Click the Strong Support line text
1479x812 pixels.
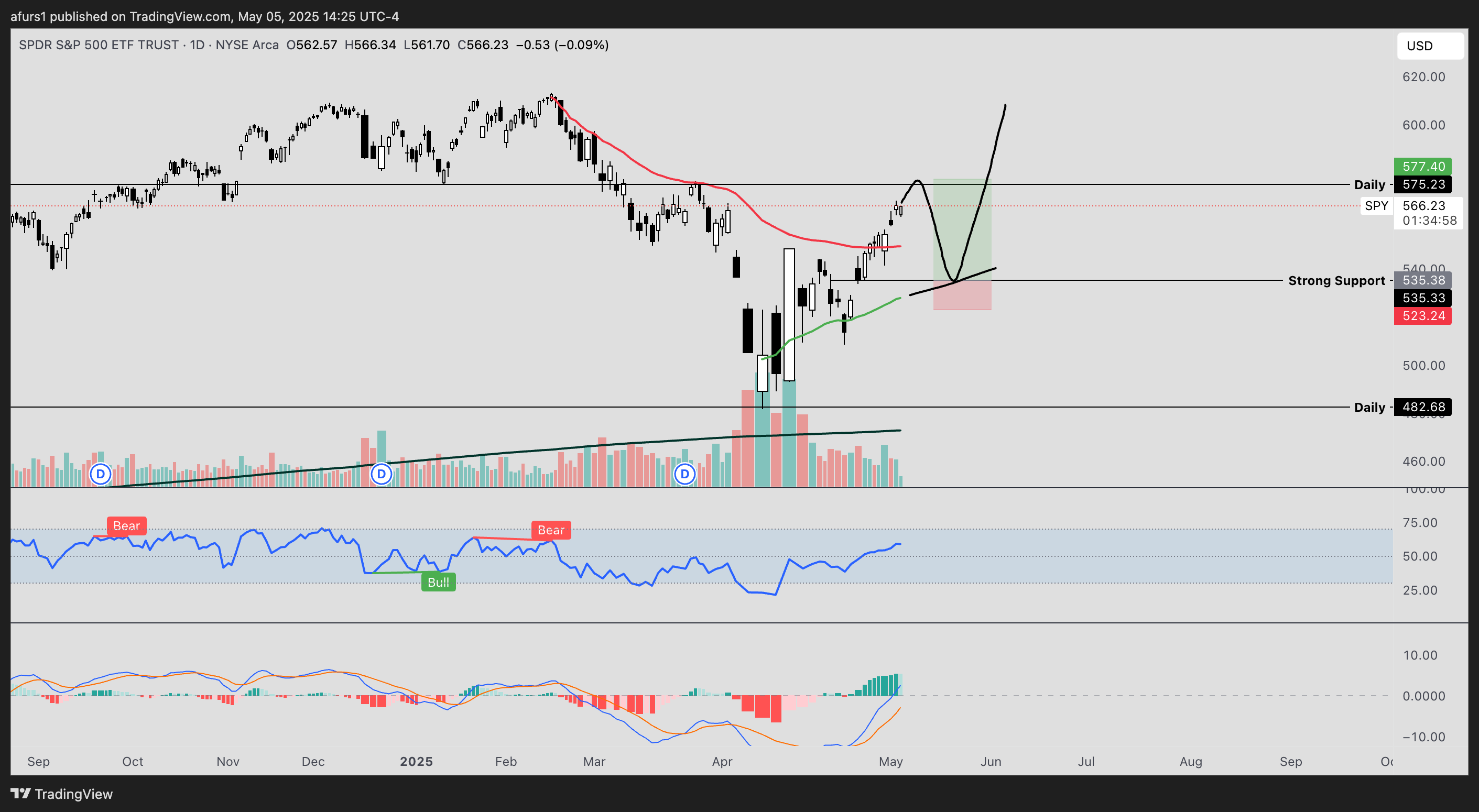(1336, 281)
